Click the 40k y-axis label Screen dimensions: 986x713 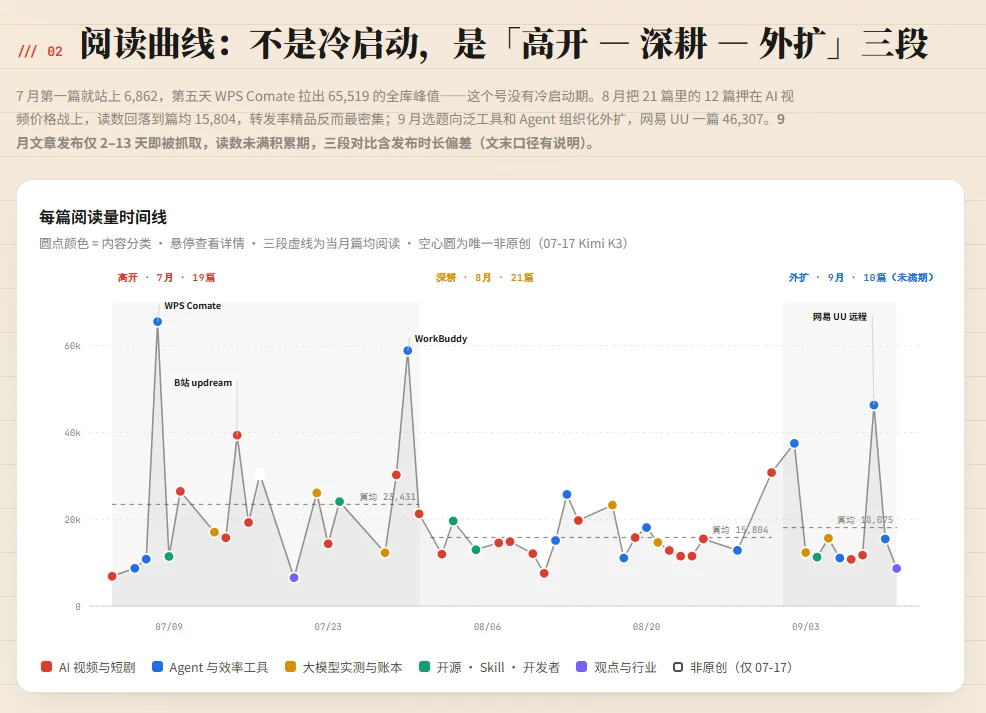click(x=72, y=433)
